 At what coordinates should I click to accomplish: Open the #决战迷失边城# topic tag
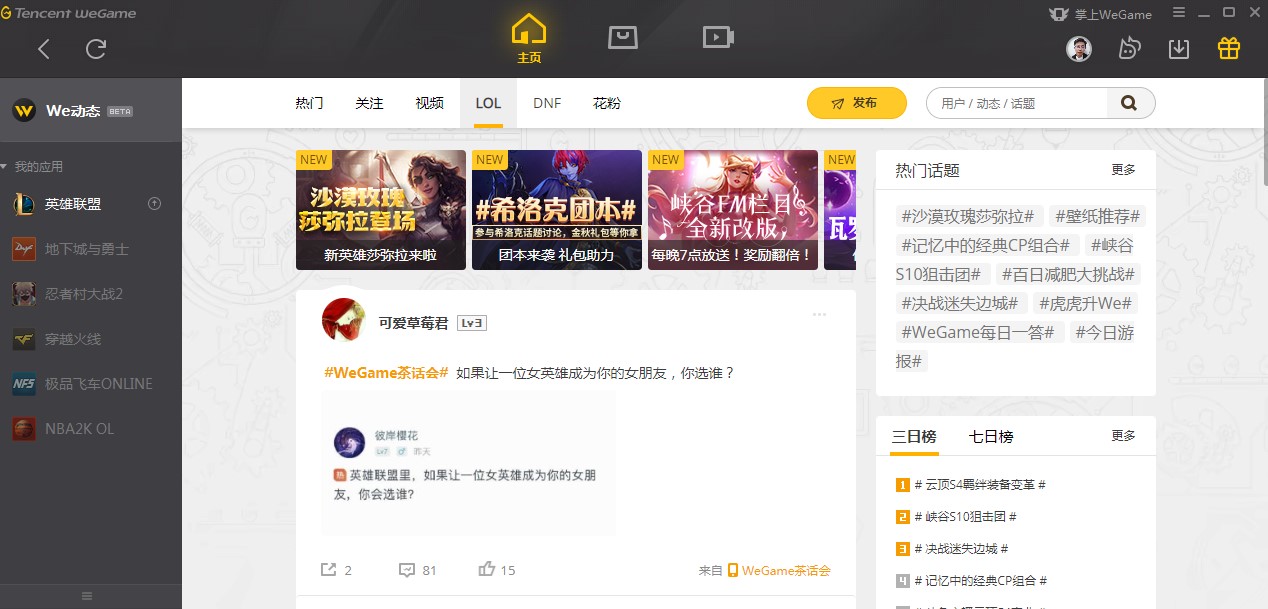960,303
